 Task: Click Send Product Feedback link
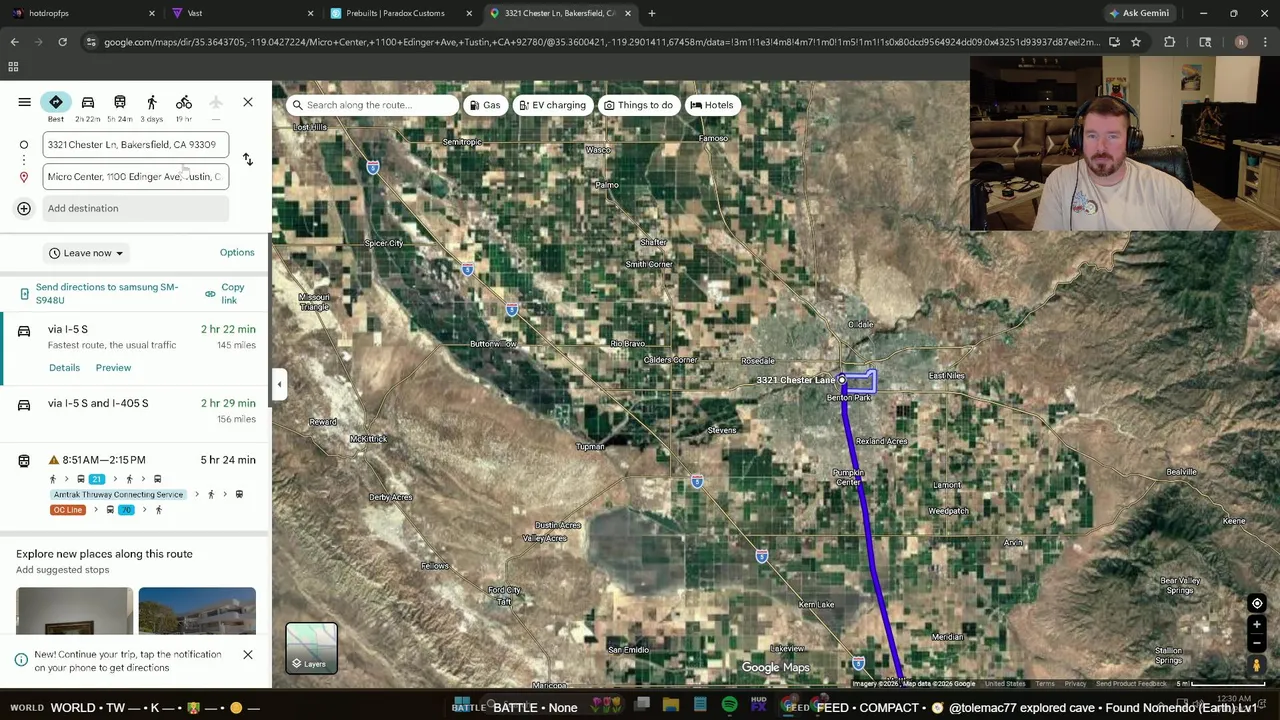tap(1131, 684)
